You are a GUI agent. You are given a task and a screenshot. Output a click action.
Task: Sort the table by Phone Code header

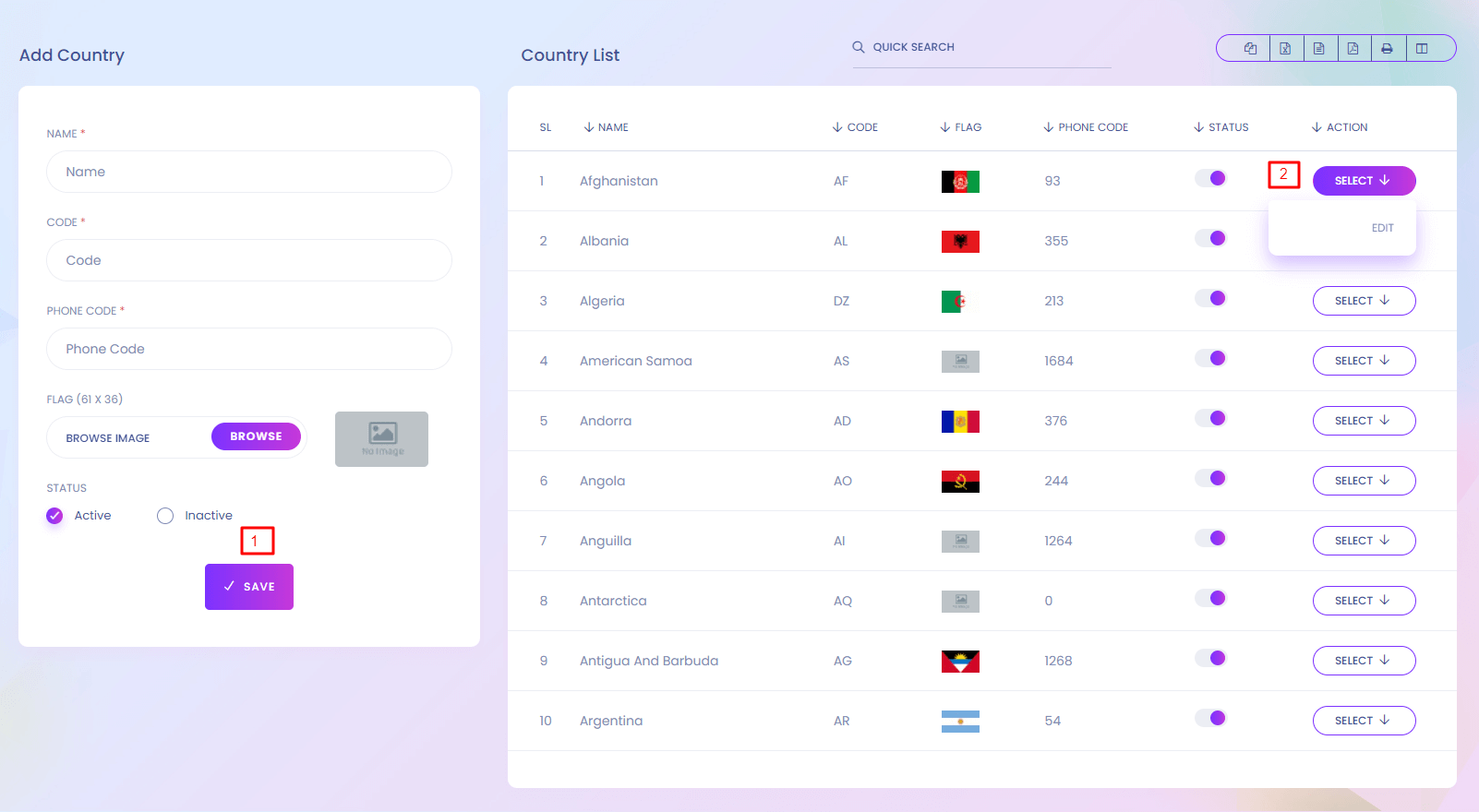1092,127
